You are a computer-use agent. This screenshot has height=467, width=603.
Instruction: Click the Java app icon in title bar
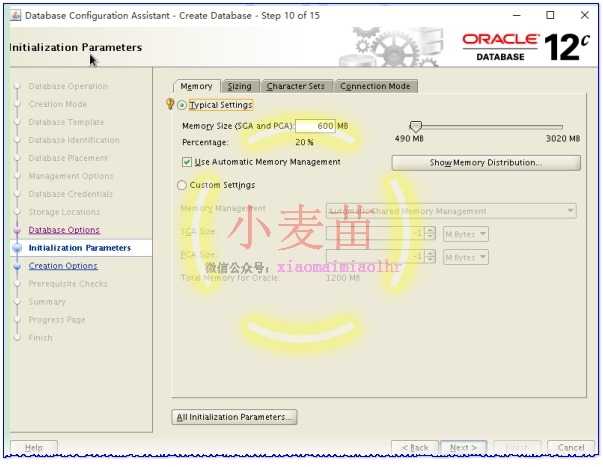(x=15, y=15)
